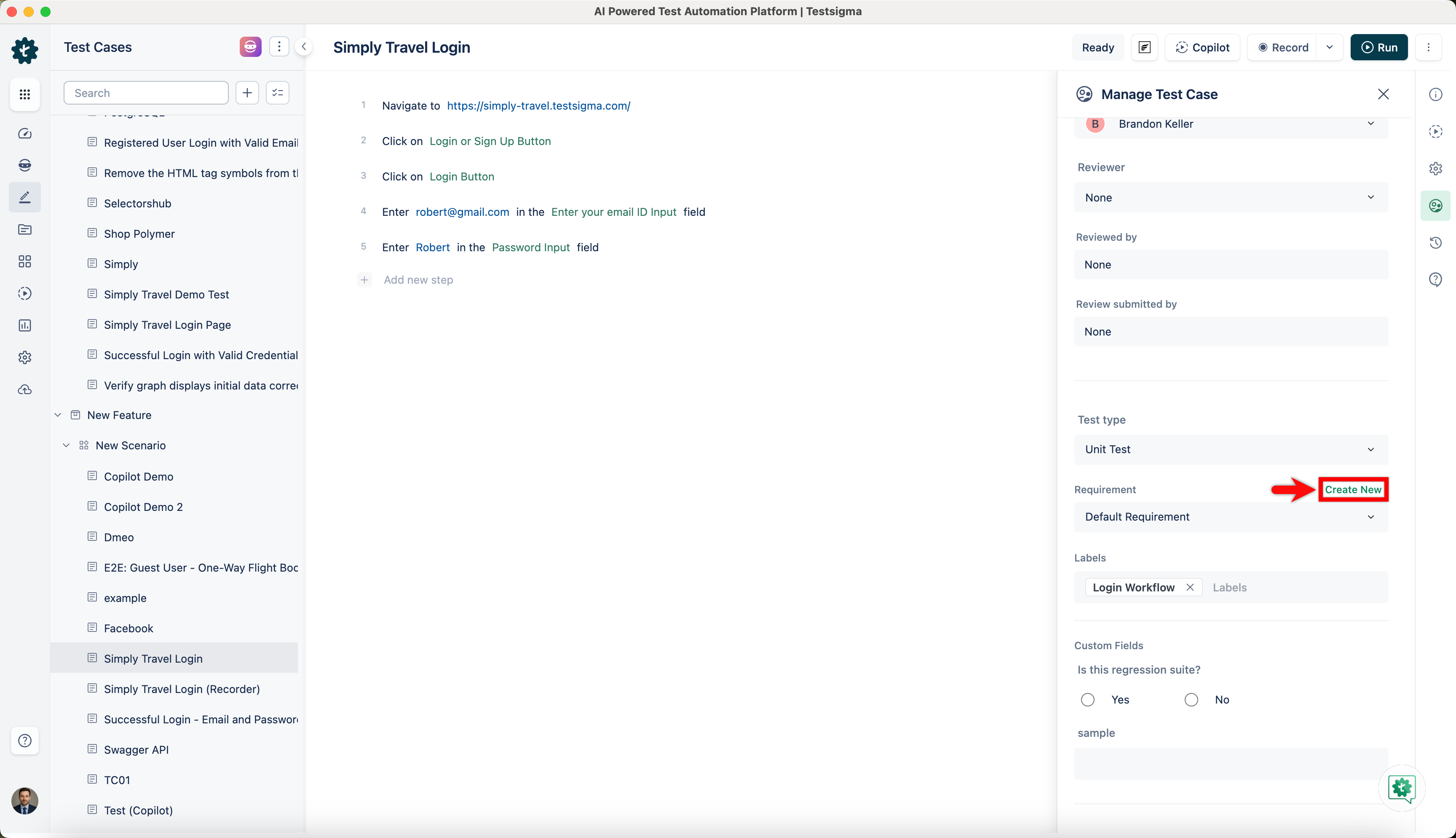Viewport: 1456px width, 838px height.
Task: Open the Record options dropdown arrow
Action: click(x=1330, y=47)
